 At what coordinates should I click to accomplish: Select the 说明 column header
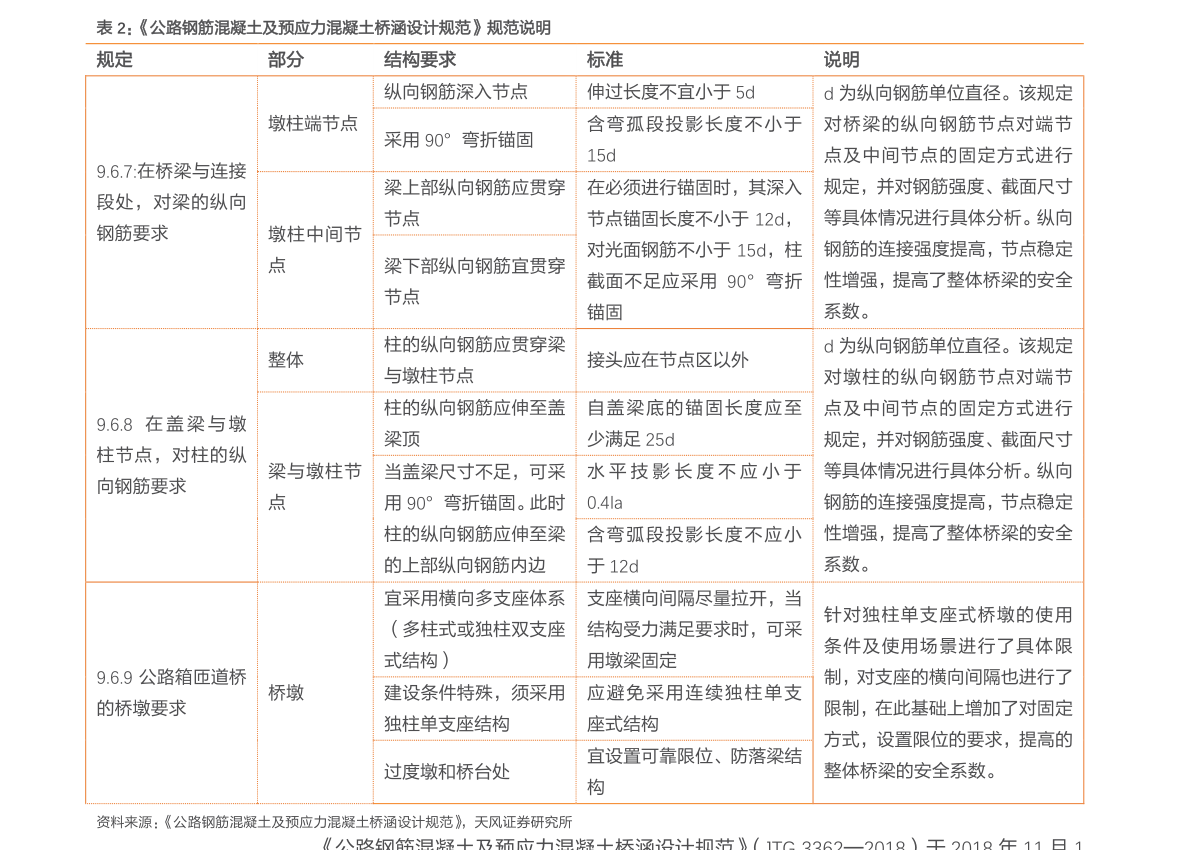841,60
